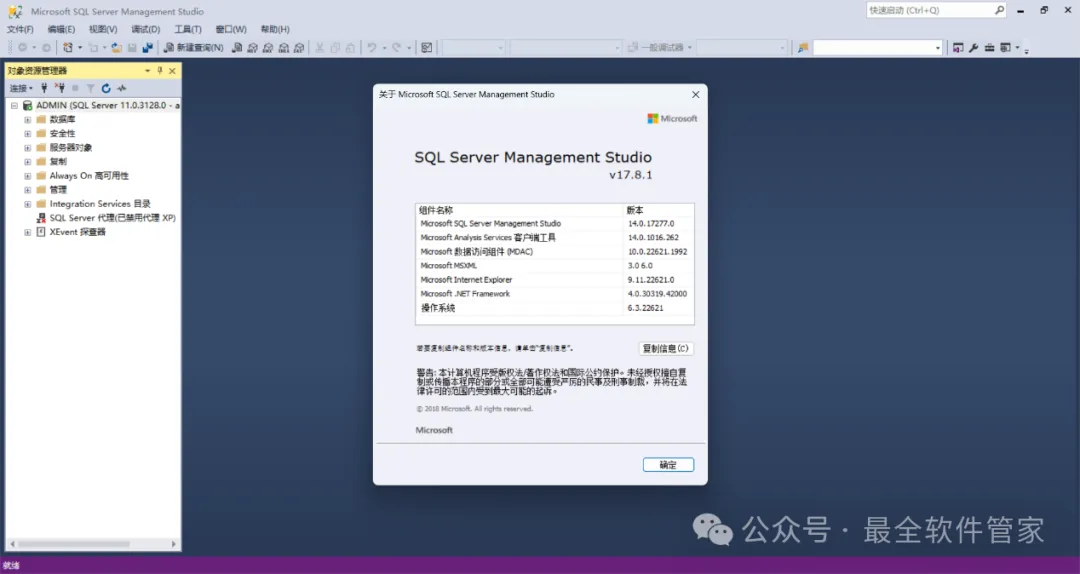The height and width of the screenshot is (574, 1080).
Task: Click the Object Explorer scroll right arrow
Action: pyautogui.click(x=174, y=544)
